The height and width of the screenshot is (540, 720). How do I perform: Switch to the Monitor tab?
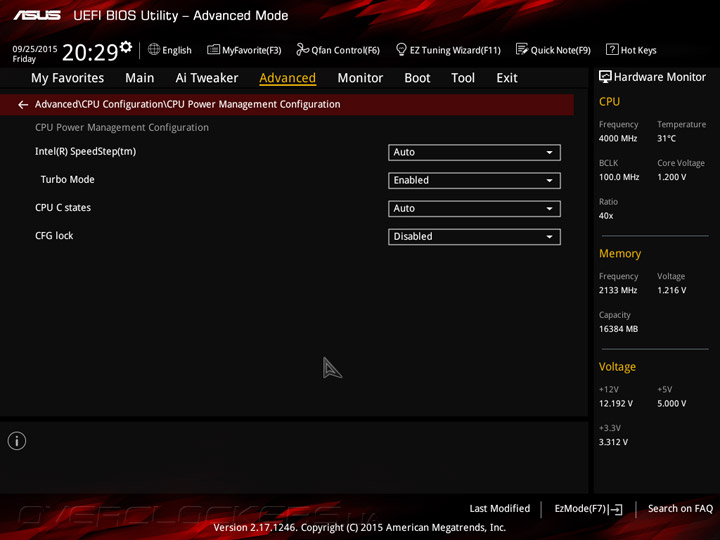(x=360, y=78)
